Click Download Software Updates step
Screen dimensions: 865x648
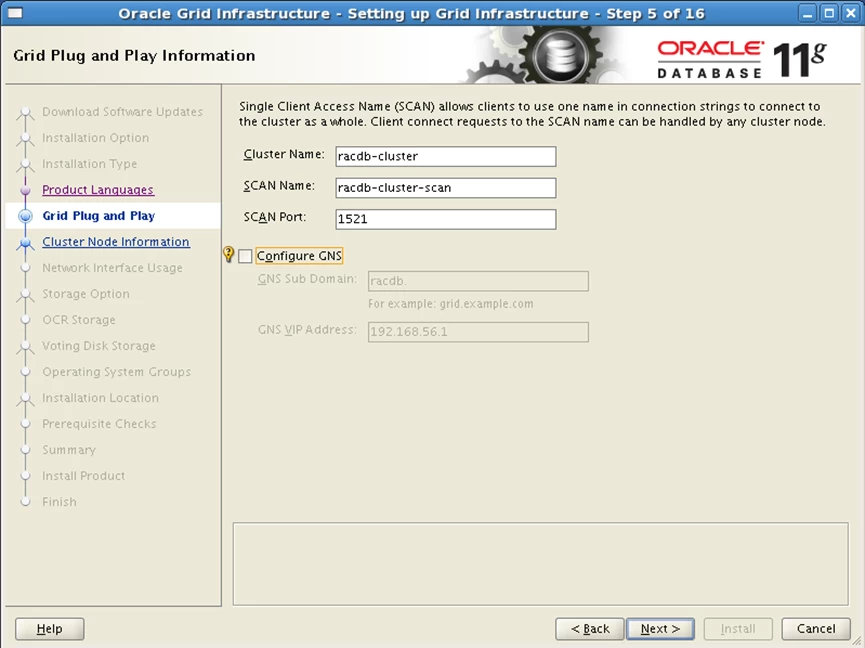point(122,112)
